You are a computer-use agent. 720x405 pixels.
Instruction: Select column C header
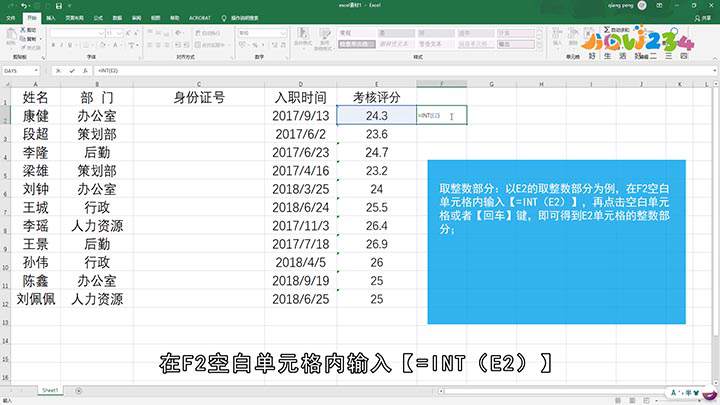pos(199,84)
